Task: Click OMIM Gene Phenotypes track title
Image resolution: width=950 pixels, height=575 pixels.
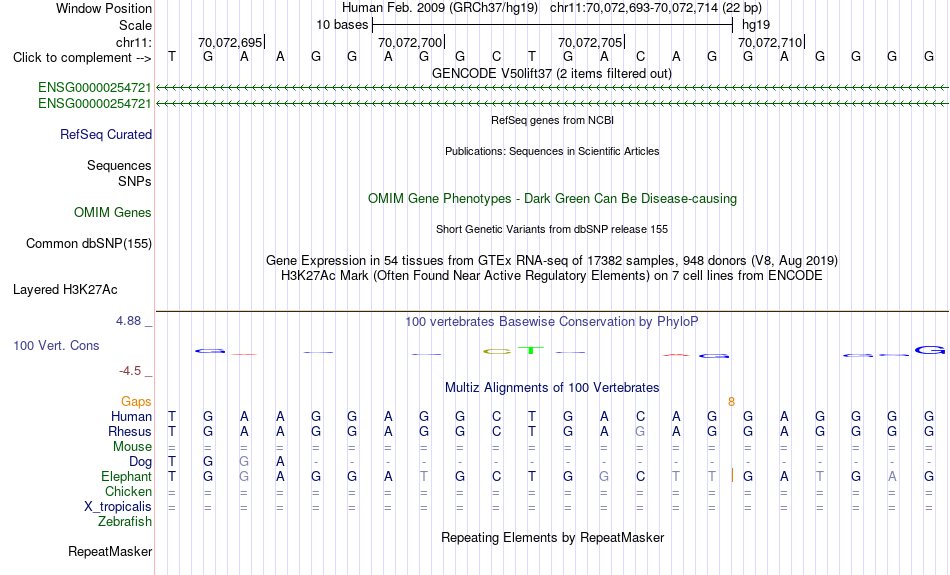Action: coord(553,199)
